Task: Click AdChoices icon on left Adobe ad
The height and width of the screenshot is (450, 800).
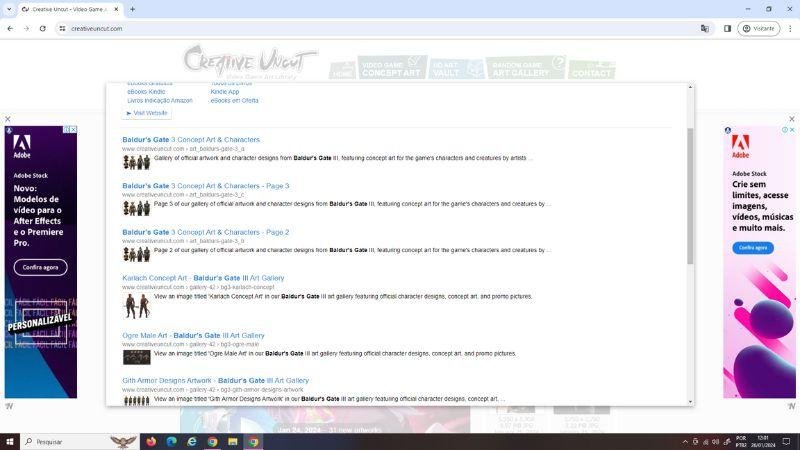Action: point(66,130)
